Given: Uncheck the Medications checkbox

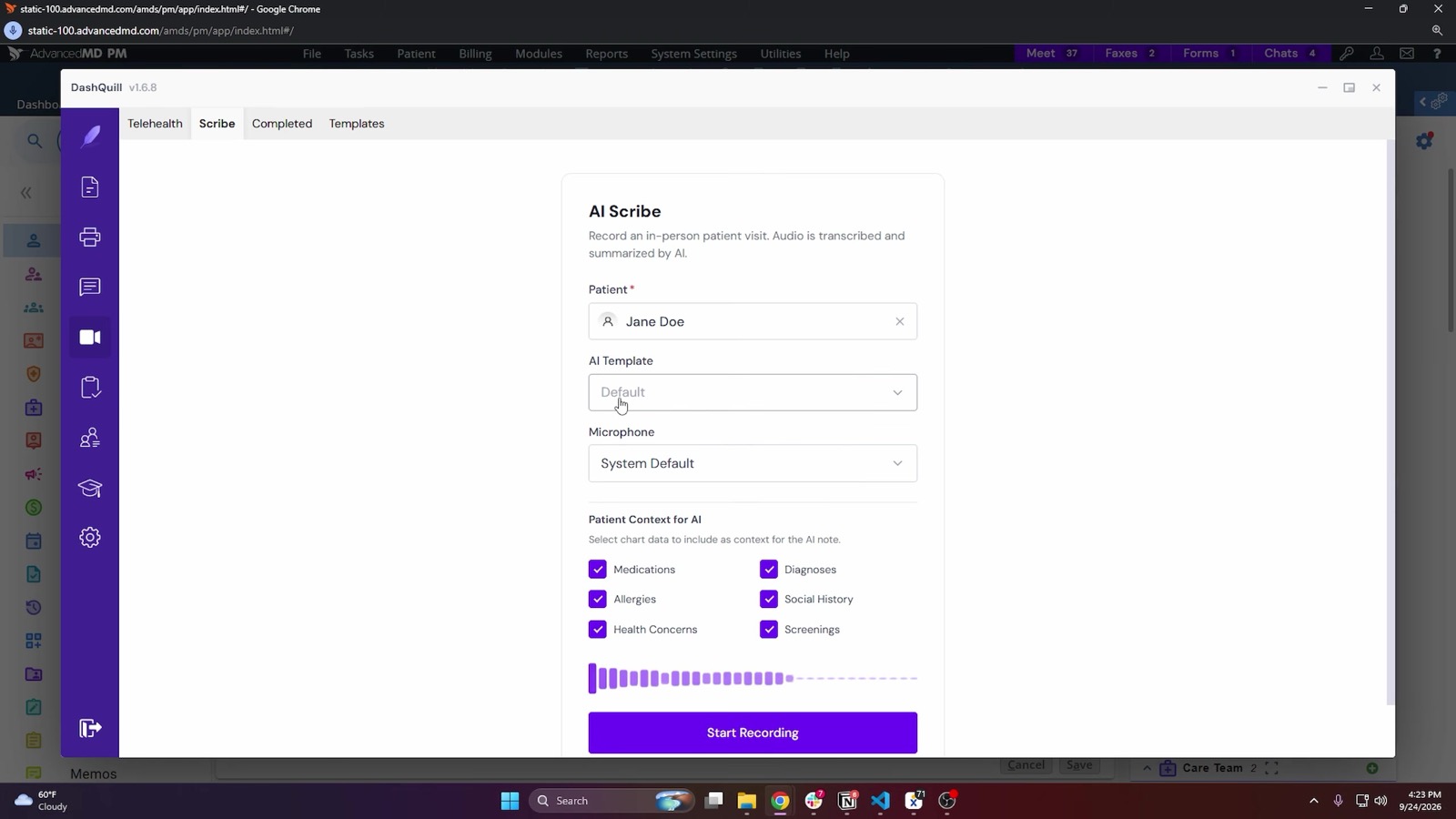Looking at the screenshot, I should point(598,570).
